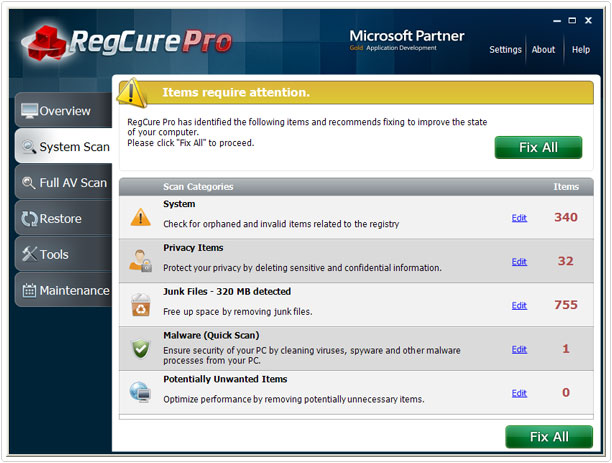Click the Items require attention banner text

[236, 92]
